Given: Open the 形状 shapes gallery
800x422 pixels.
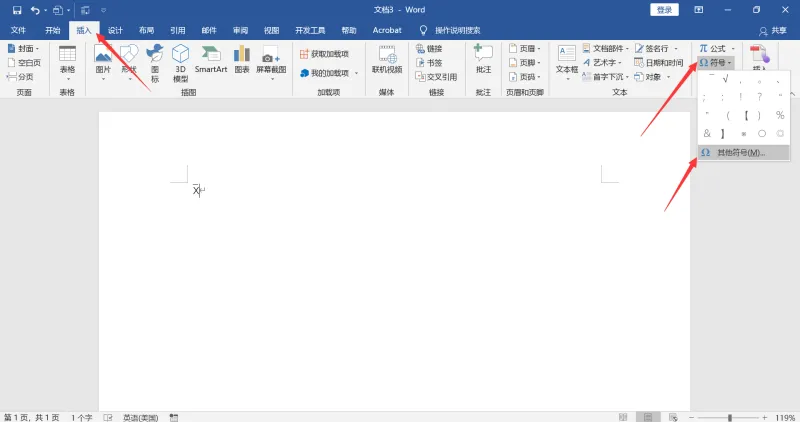Looking at the screenshot, I should click(129, 63).
